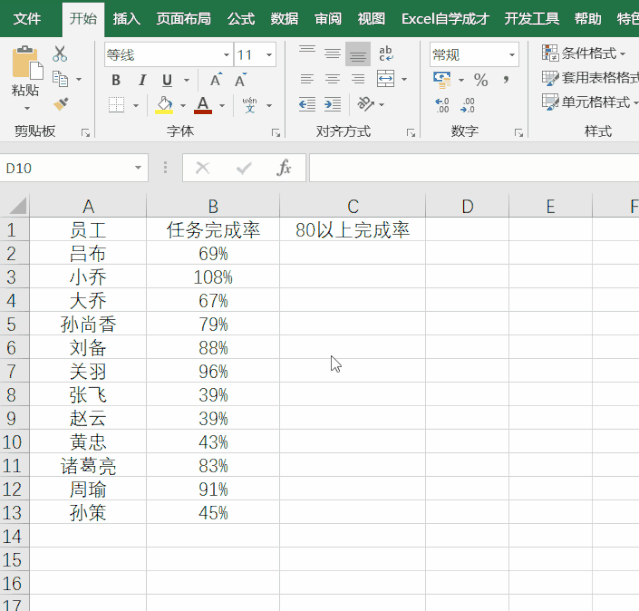Decrease decimal places
This screenshot has width=639, height=611.
[x=467, y=105]
